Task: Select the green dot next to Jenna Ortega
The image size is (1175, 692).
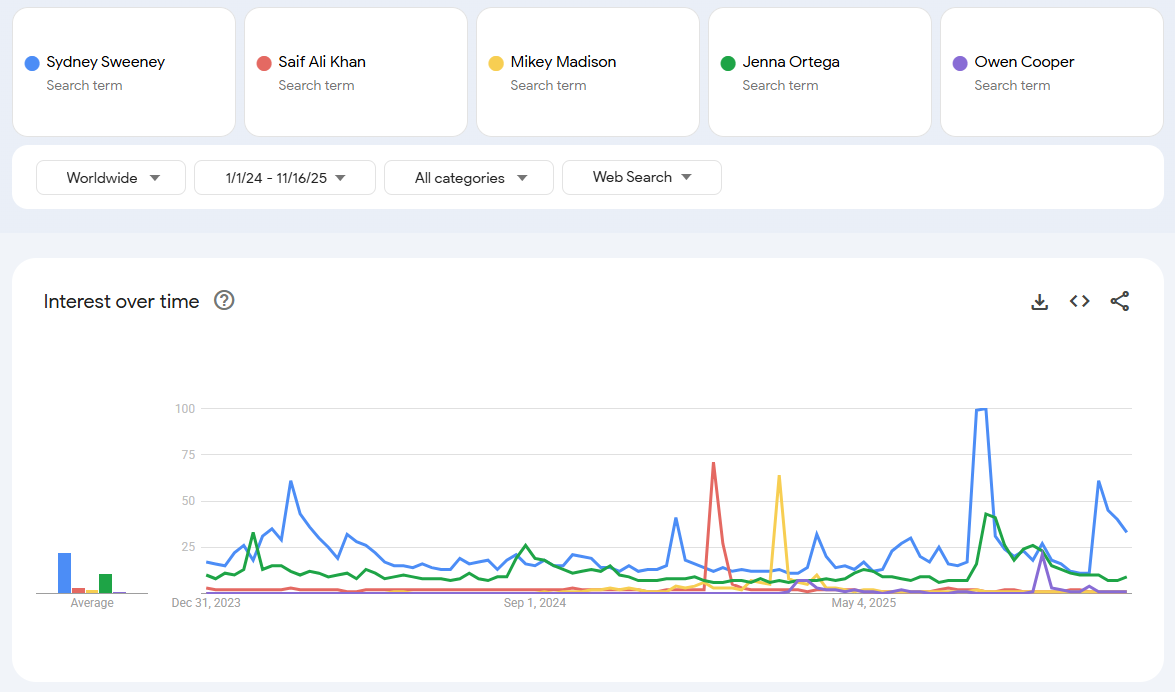Action: click(x=729, y=62)
